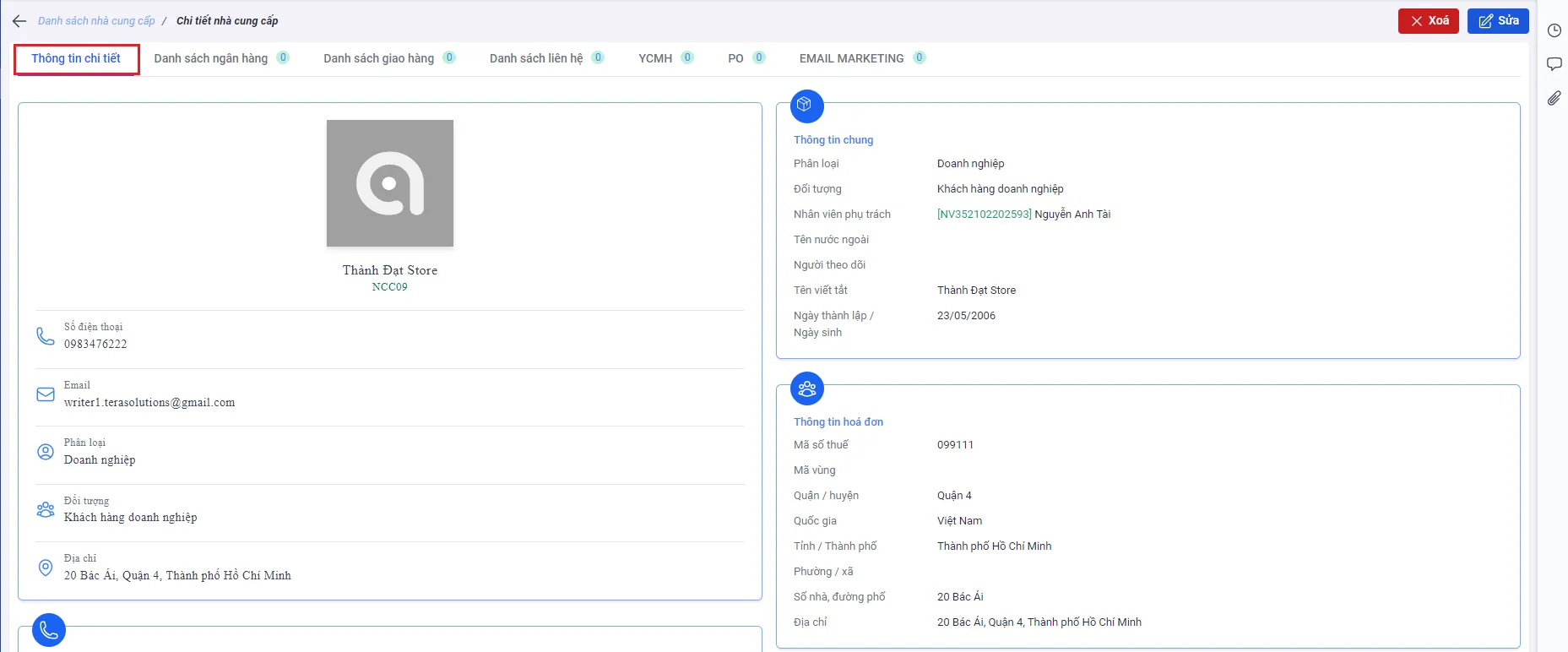Click city value Thành phố Hồ Chí Minh

point(995,546)
